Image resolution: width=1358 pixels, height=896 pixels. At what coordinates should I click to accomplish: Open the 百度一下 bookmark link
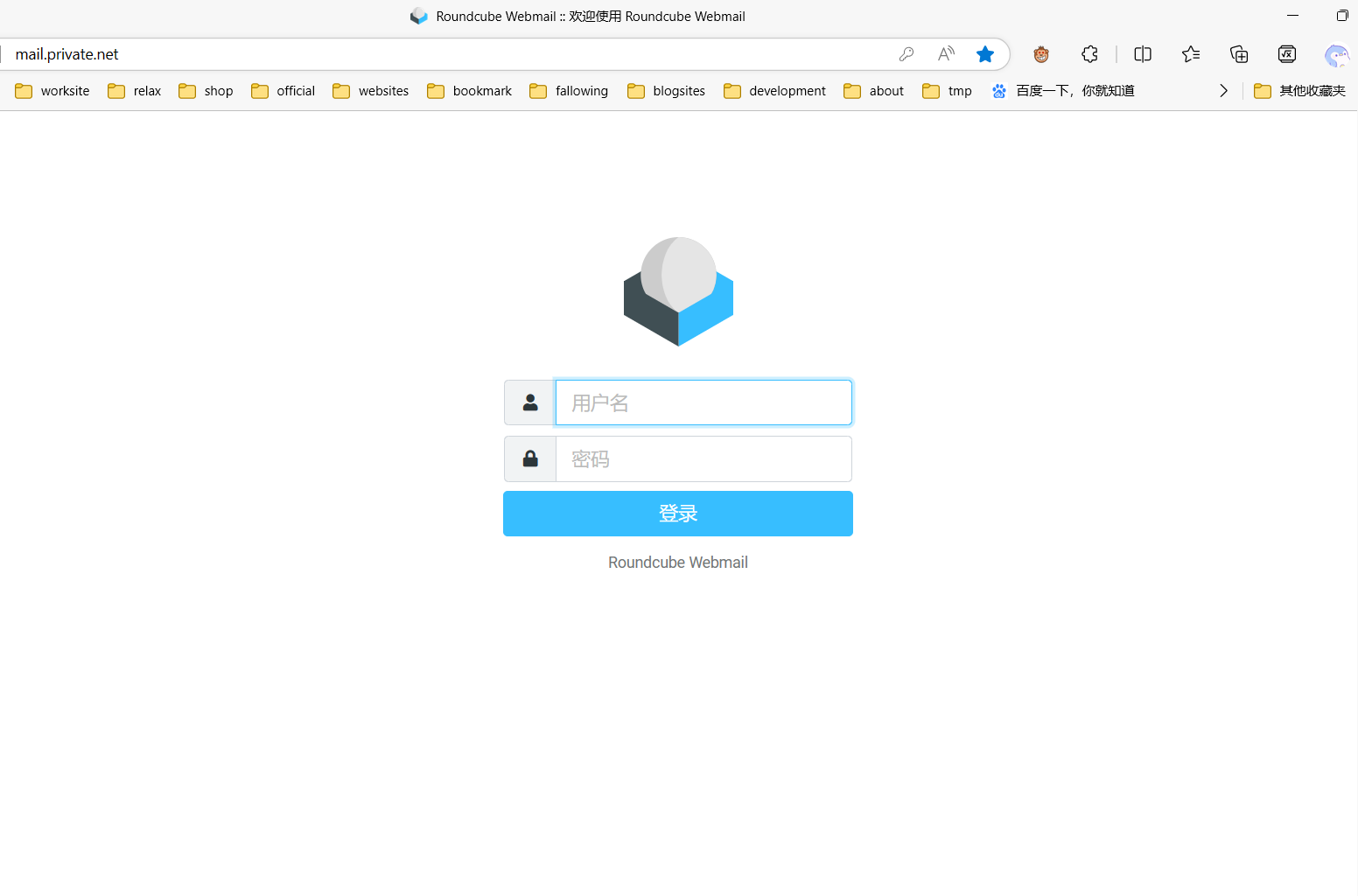(x=1063, y=91)
